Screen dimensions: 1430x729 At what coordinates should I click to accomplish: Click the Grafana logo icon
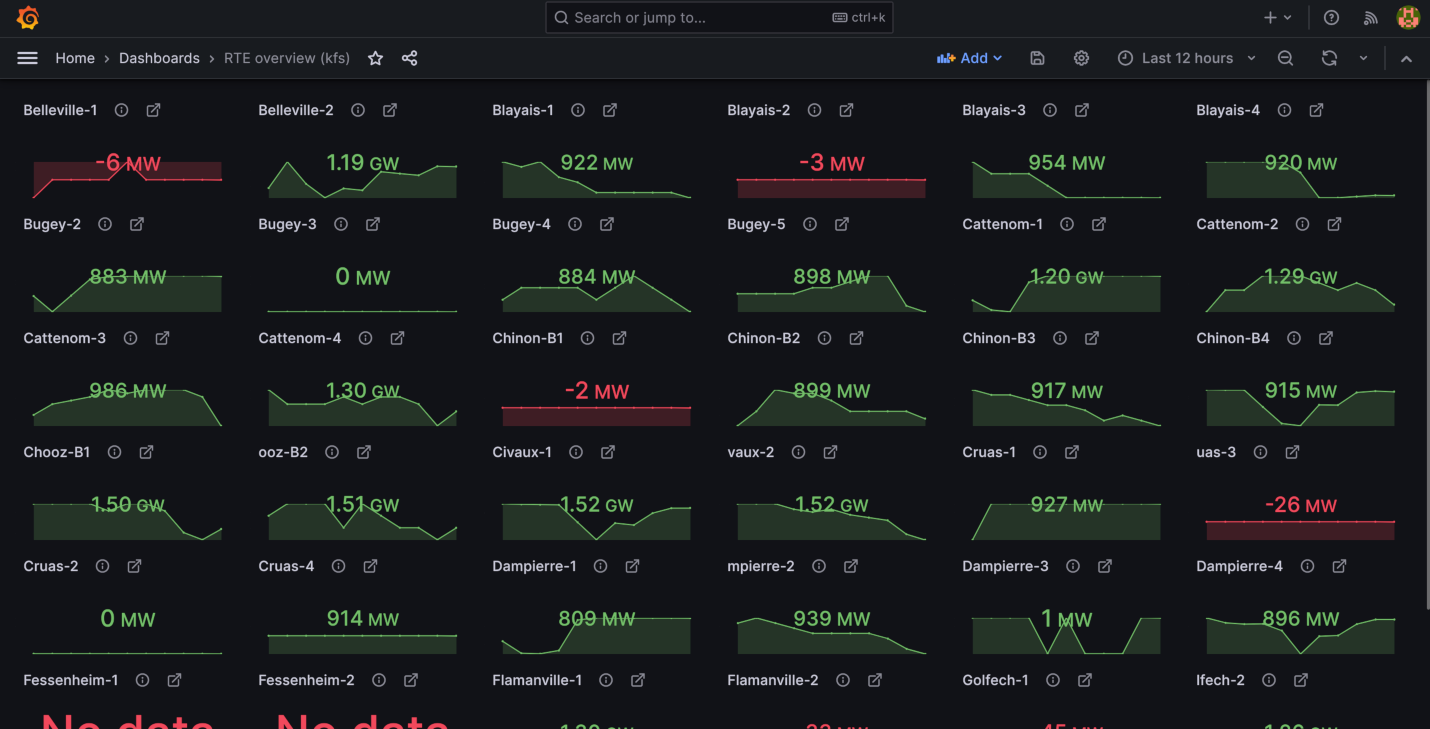[28, 18]
